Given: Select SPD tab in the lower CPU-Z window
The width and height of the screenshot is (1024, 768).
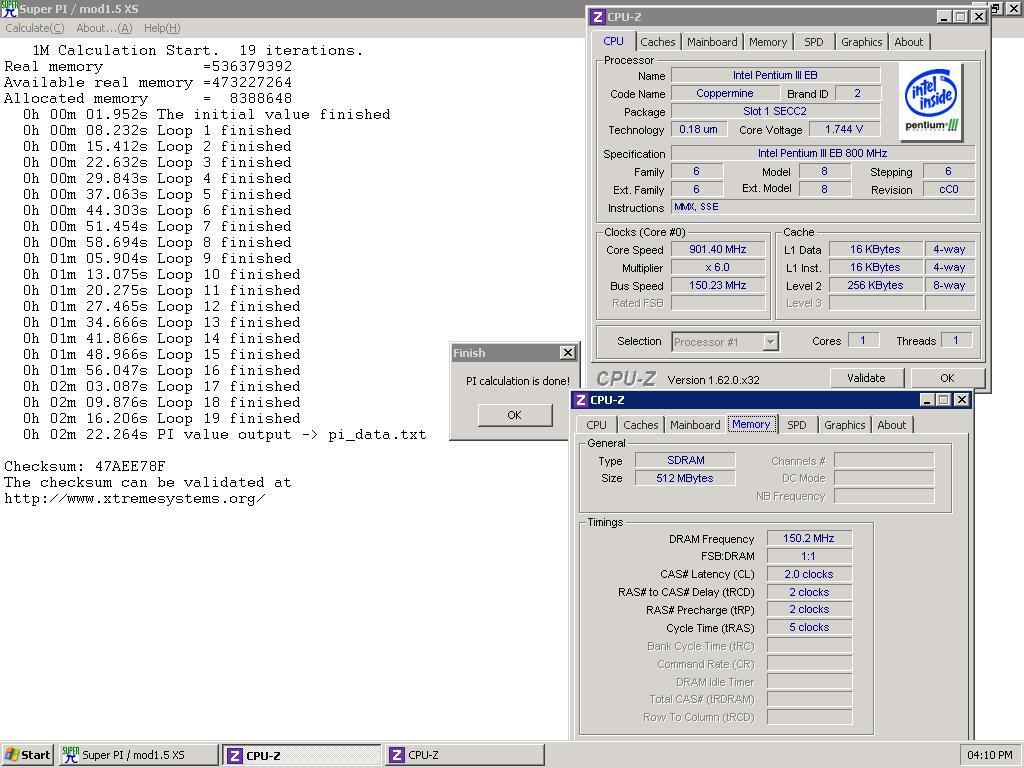Looking at the screenshot, I should coord(797,424).
